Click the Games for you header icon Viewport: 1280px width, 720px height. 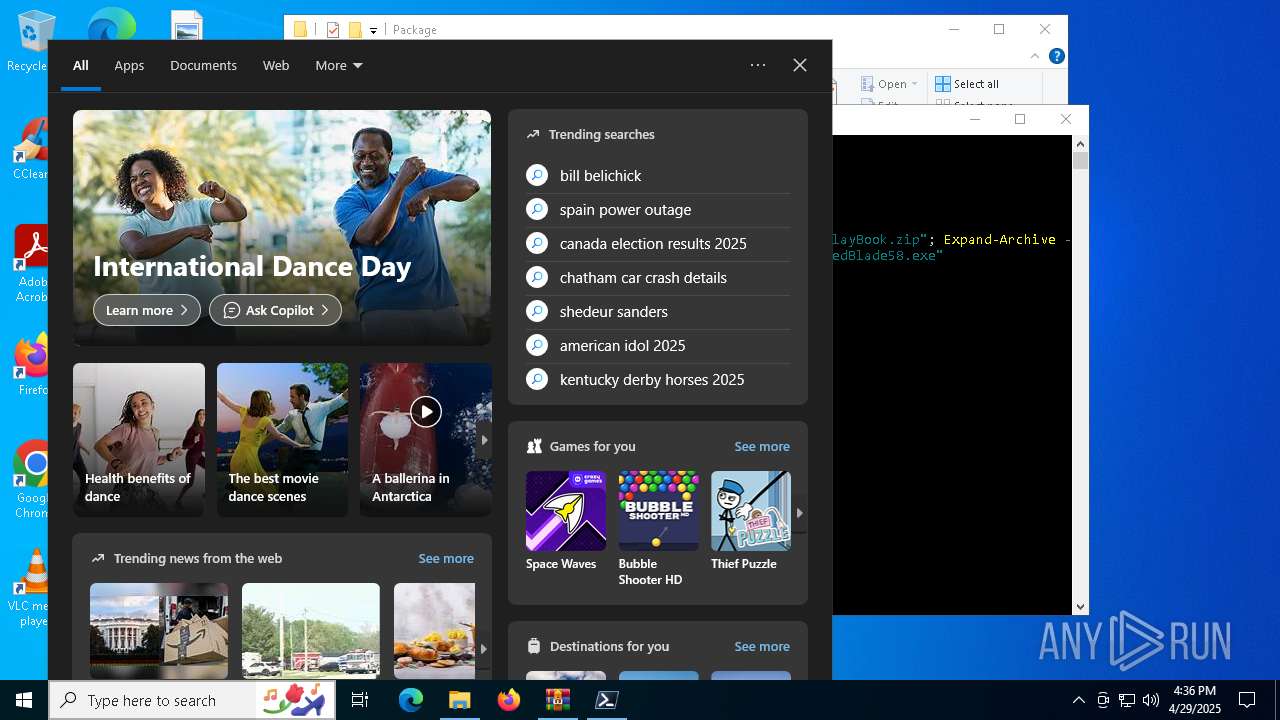534,447
